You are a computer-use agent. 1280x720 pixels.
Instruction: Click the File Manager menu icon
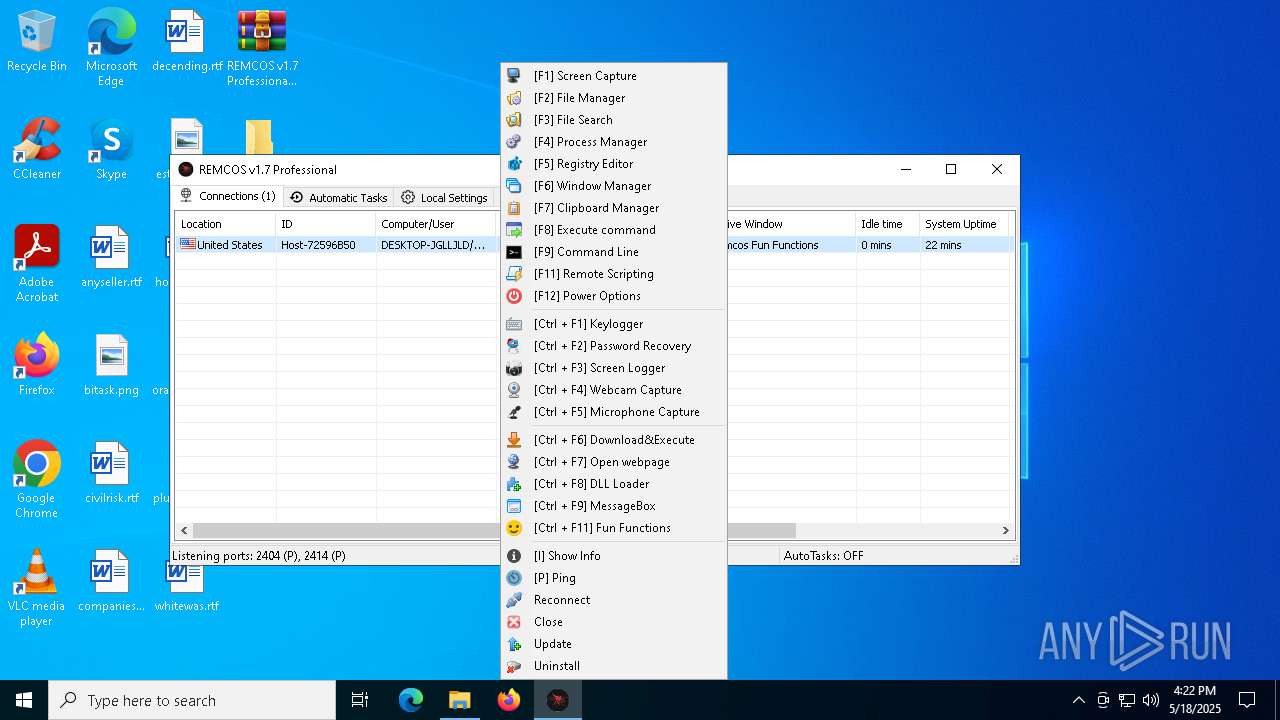(x=514, y=98)
